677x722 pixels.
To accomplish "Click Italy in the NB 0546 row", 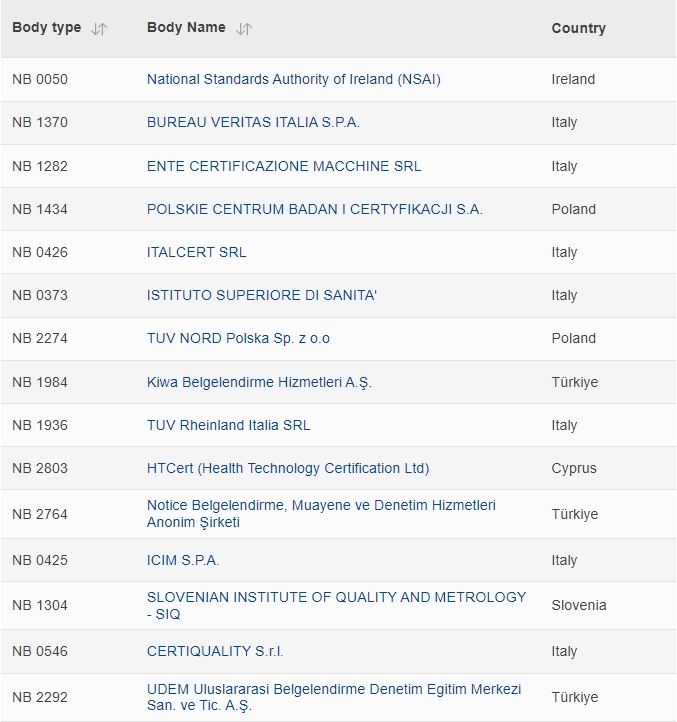I will [x=564, y=652].
